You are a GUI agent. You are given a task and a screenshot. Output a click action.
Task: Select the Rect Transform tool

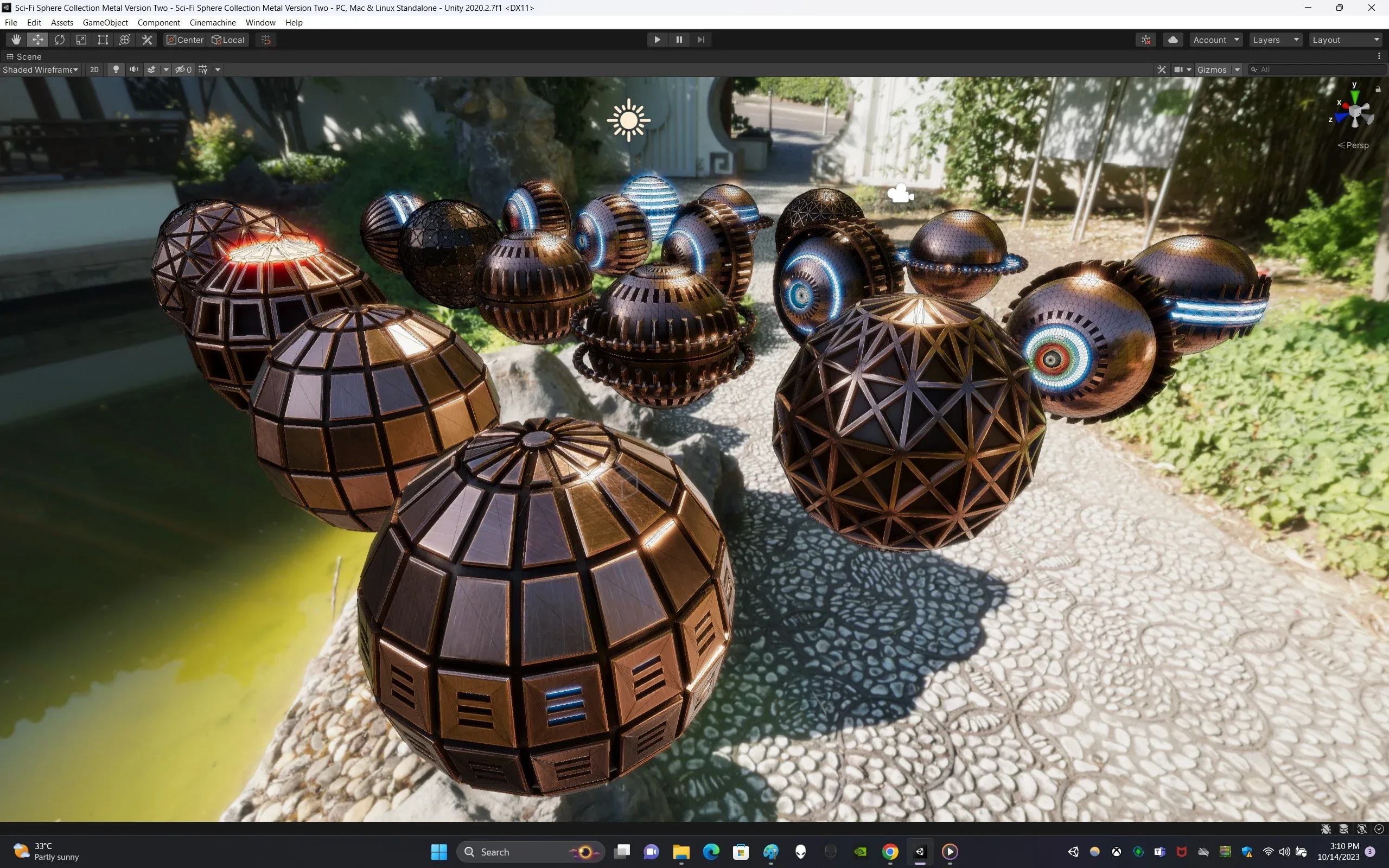click(103, 40)
